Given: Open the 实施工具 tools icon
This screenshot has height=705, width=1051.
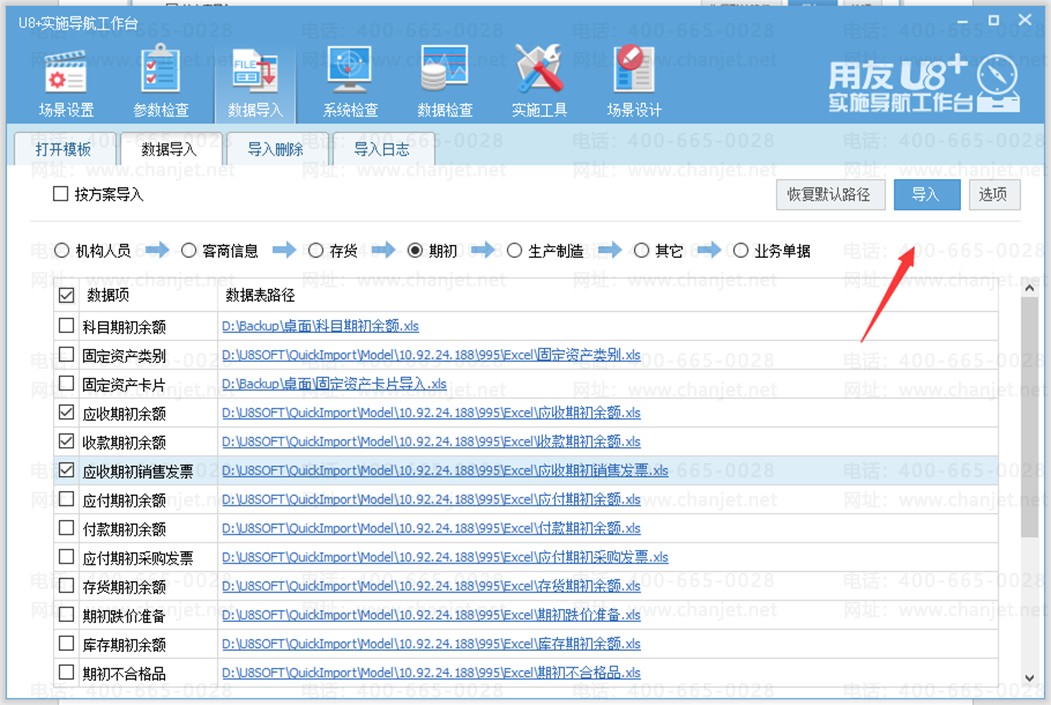Looking at the screenshot, I should pos(539,82).
